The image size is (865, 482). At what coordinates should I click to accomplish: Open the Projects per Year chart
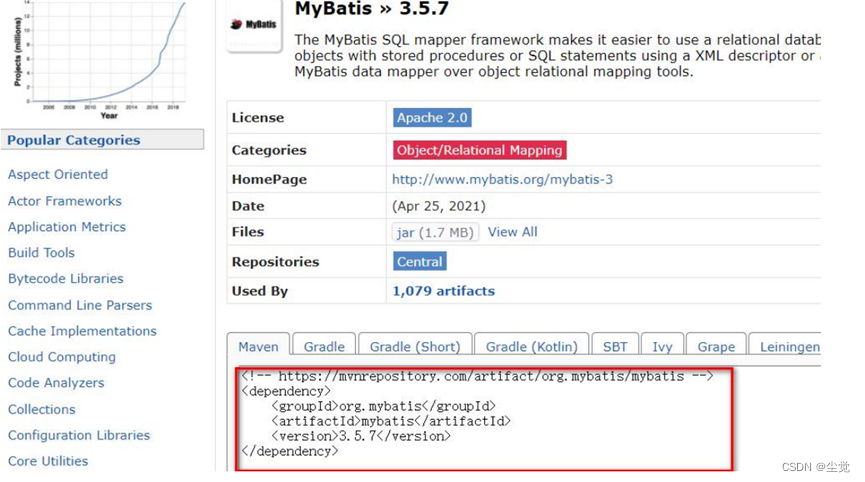[102, 55]
